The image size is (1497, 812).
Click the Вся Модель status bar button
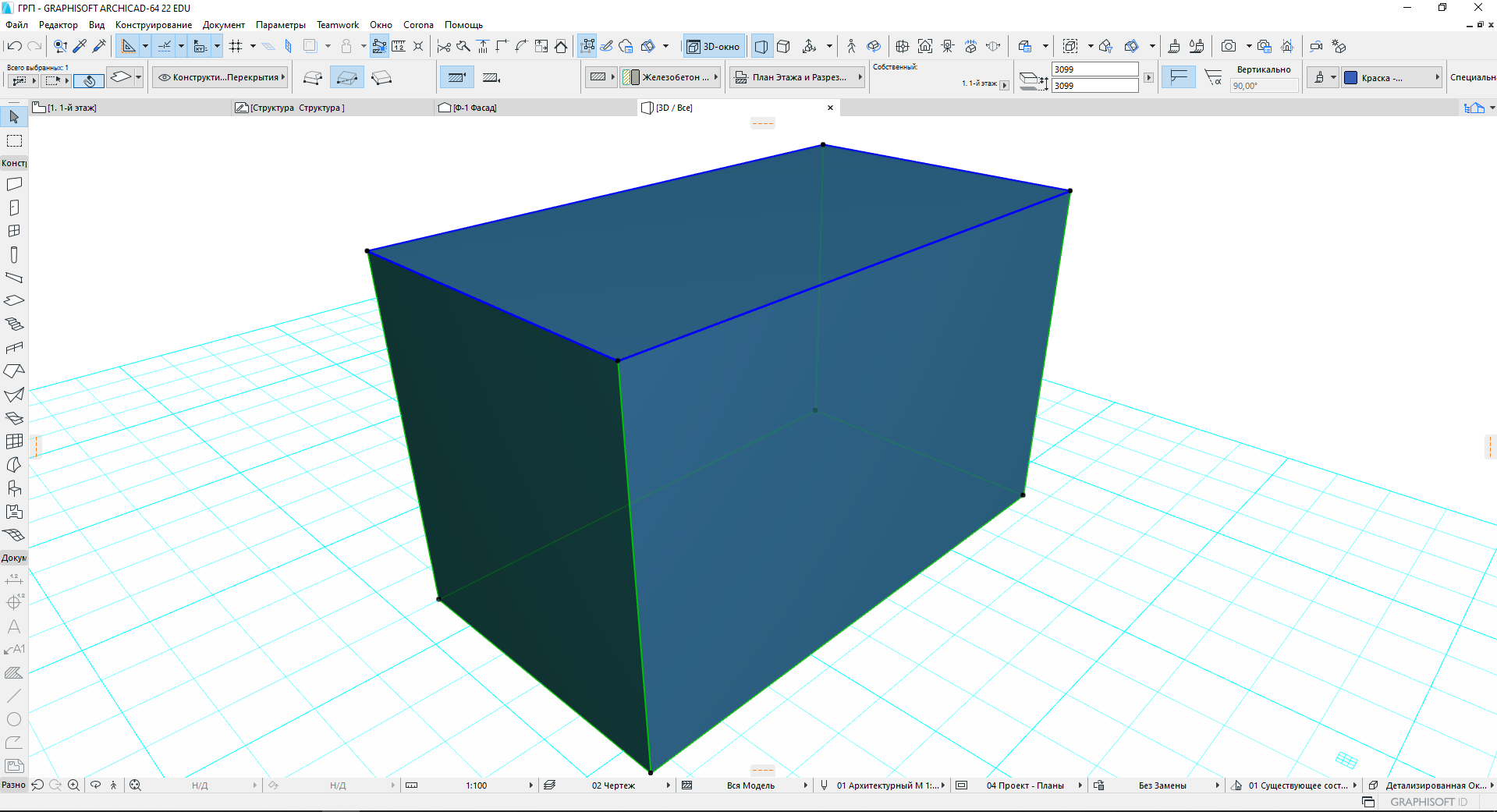[x=750, y=785]
